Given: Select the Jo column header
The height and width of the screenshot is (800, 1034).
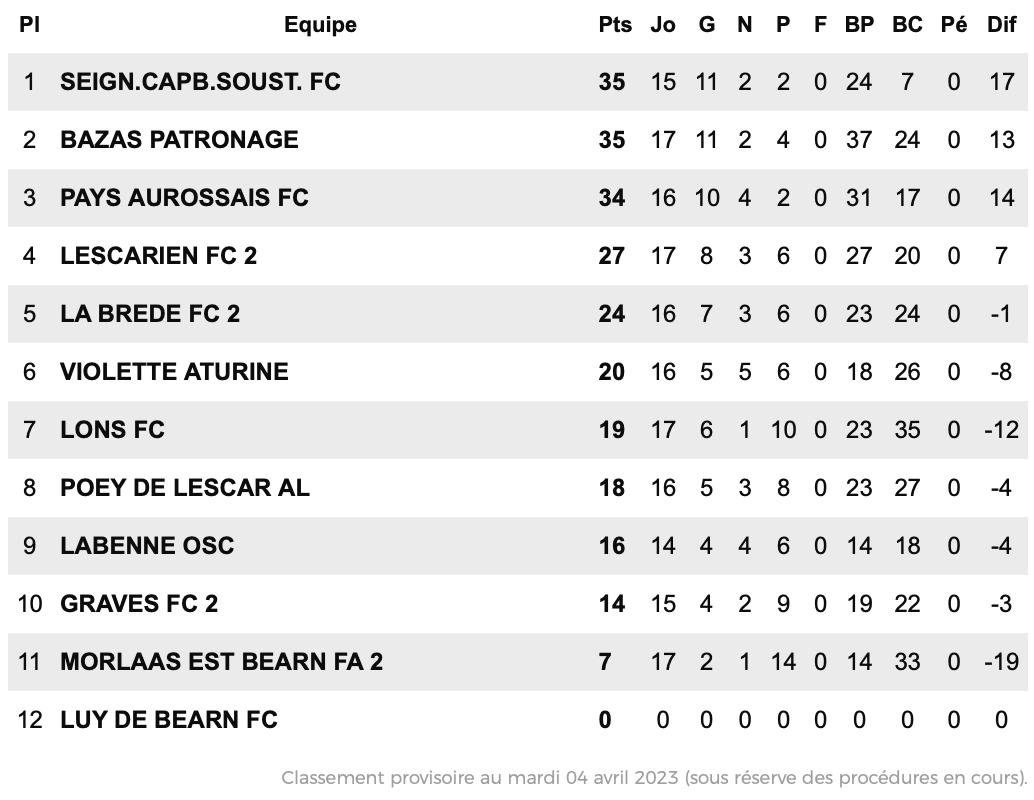Looking at the screenshot, I should coord(663,24).
